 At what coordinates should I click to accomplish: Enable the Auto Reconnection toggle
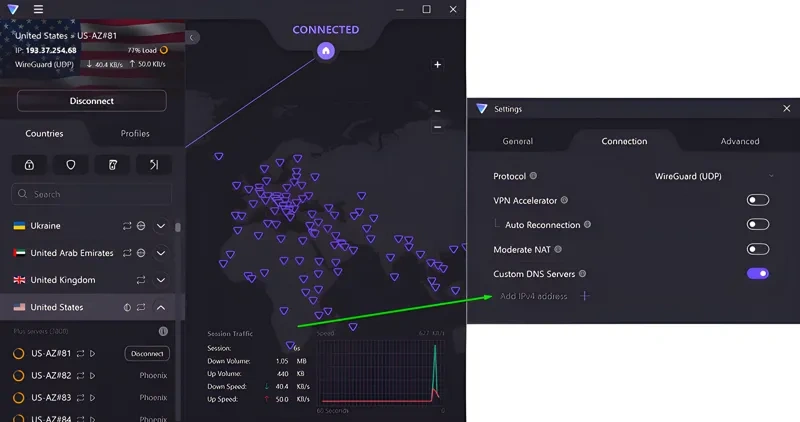pyautogui.click(x=758, y=224)
